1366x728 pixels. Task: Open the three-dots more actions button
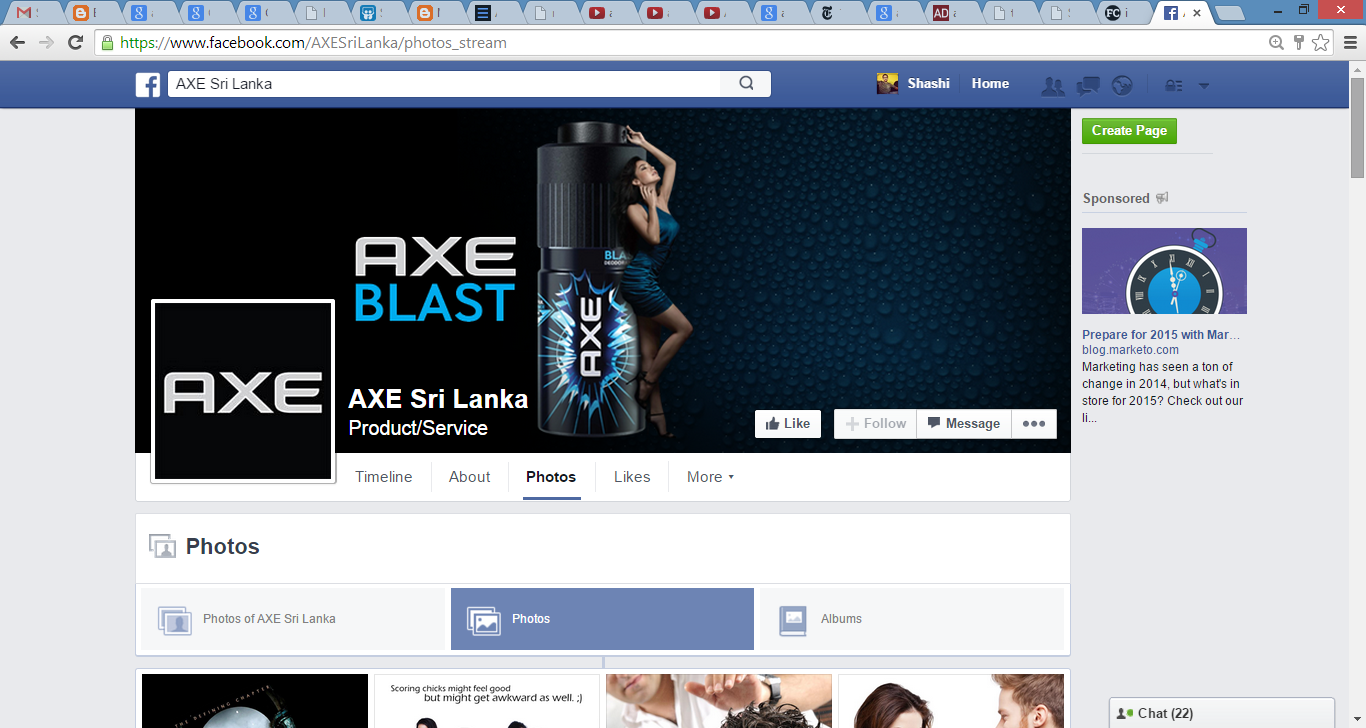(1034, 424)
